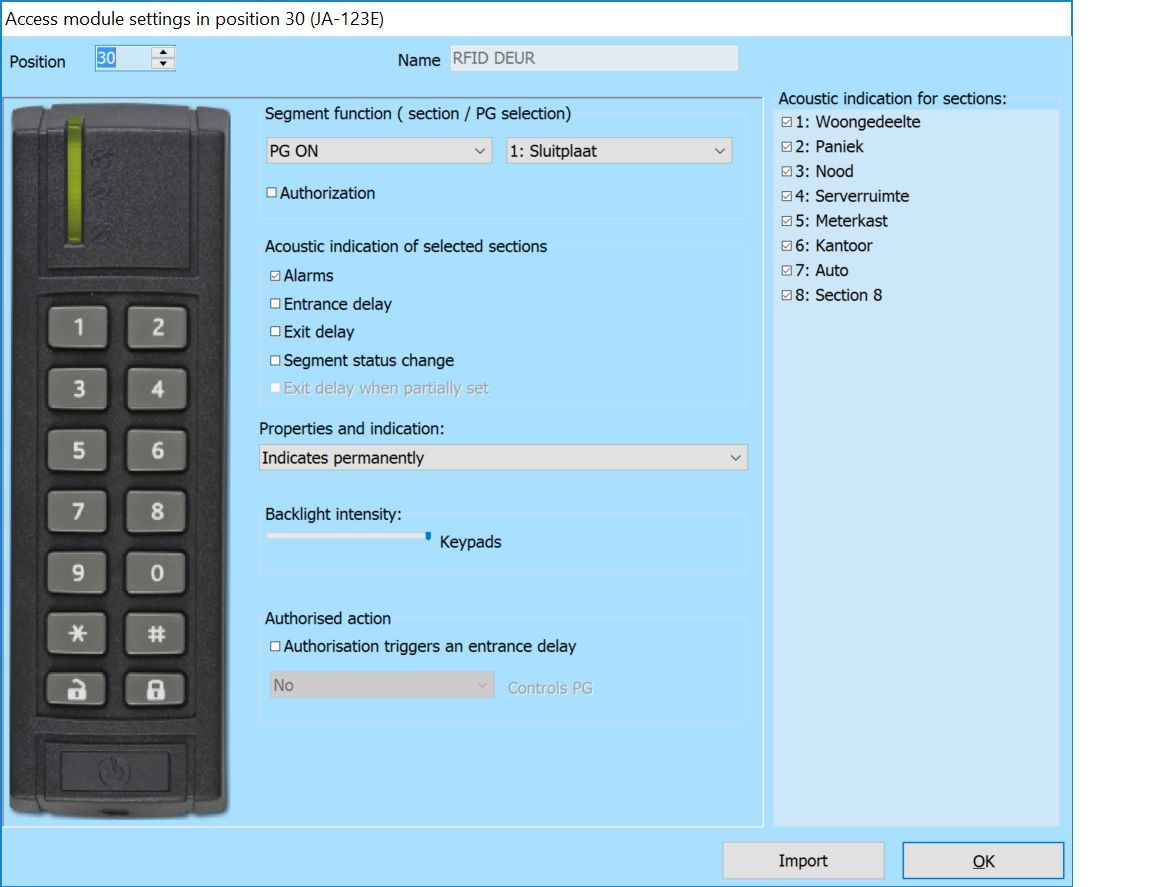The height and width of the screenshot is (887, 1152).
Task: Click the green LED indicator strip
Action: tap(74, 179)
